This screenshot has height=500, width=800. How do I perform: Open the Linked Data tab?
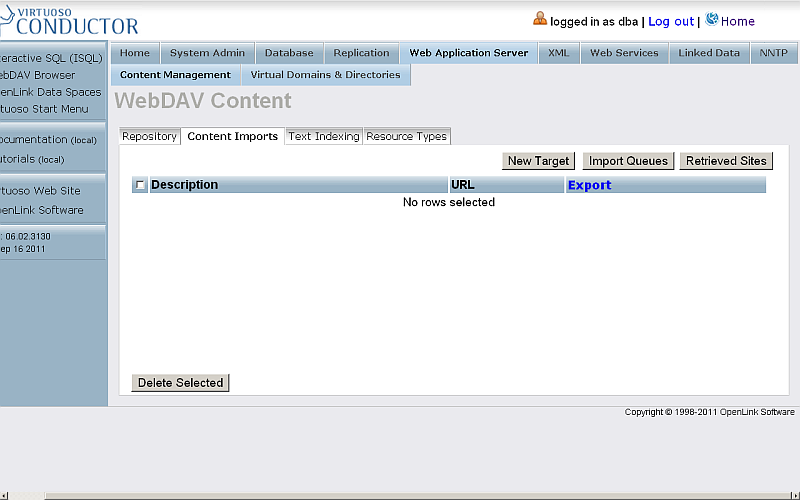[x=708, y=53]
